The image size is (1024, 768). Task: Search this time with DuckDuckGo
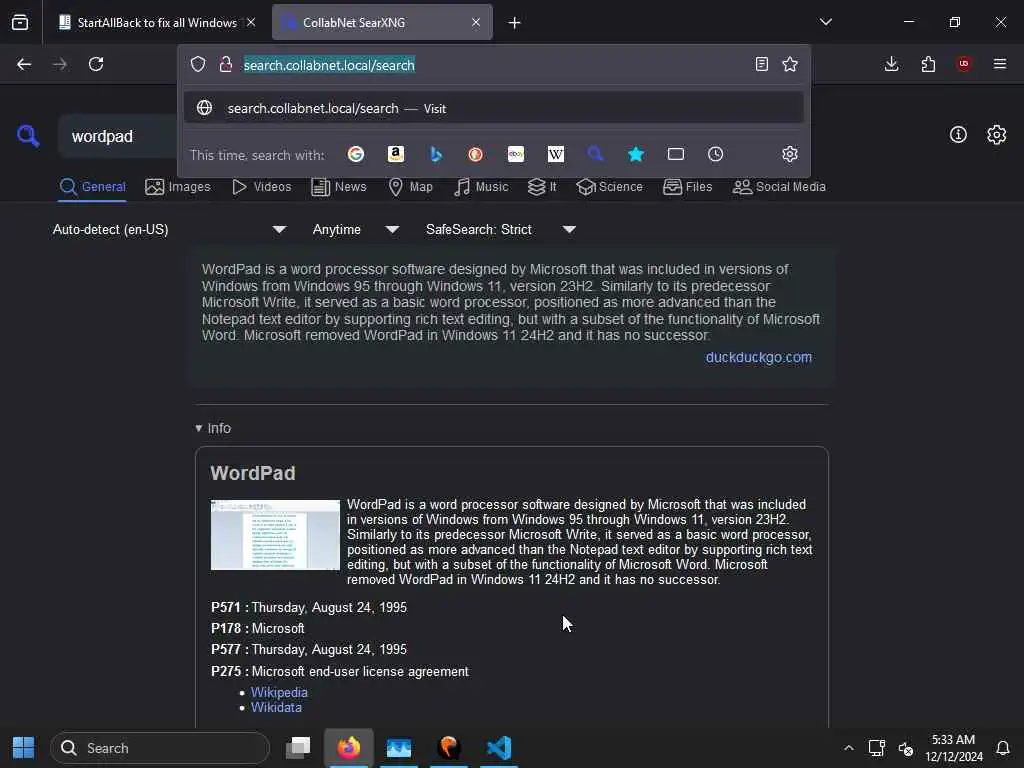475,154
